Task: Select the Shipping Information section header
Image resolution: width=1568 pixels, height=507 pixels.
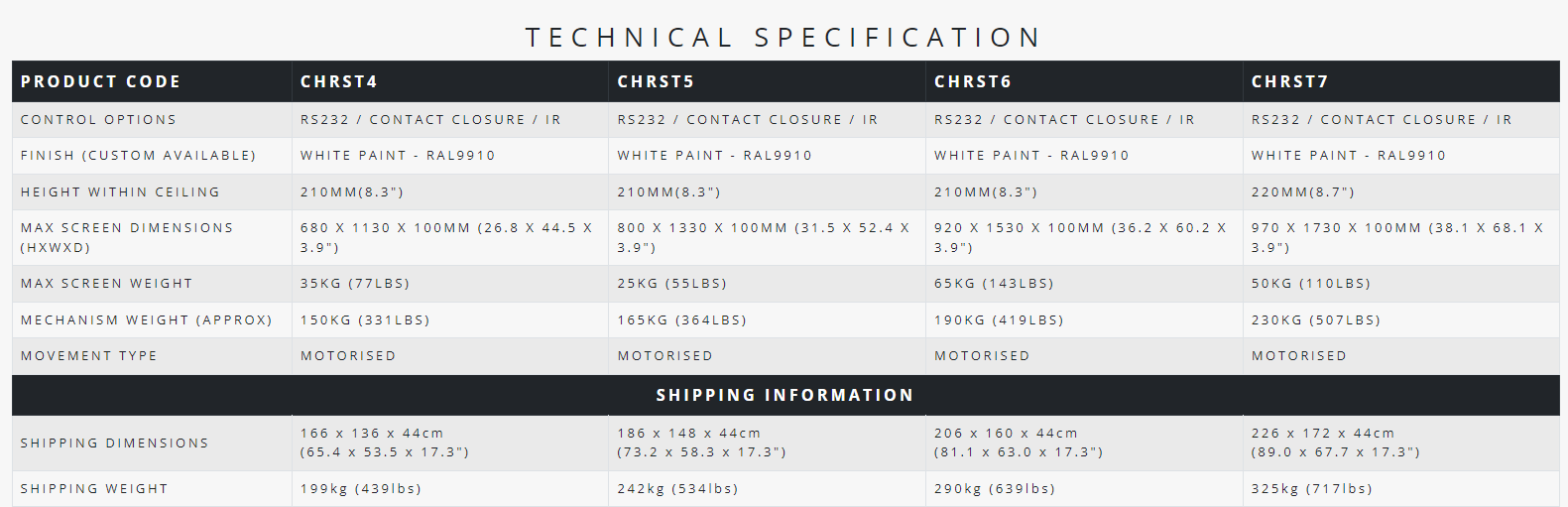Action: [x=784, y=395]
